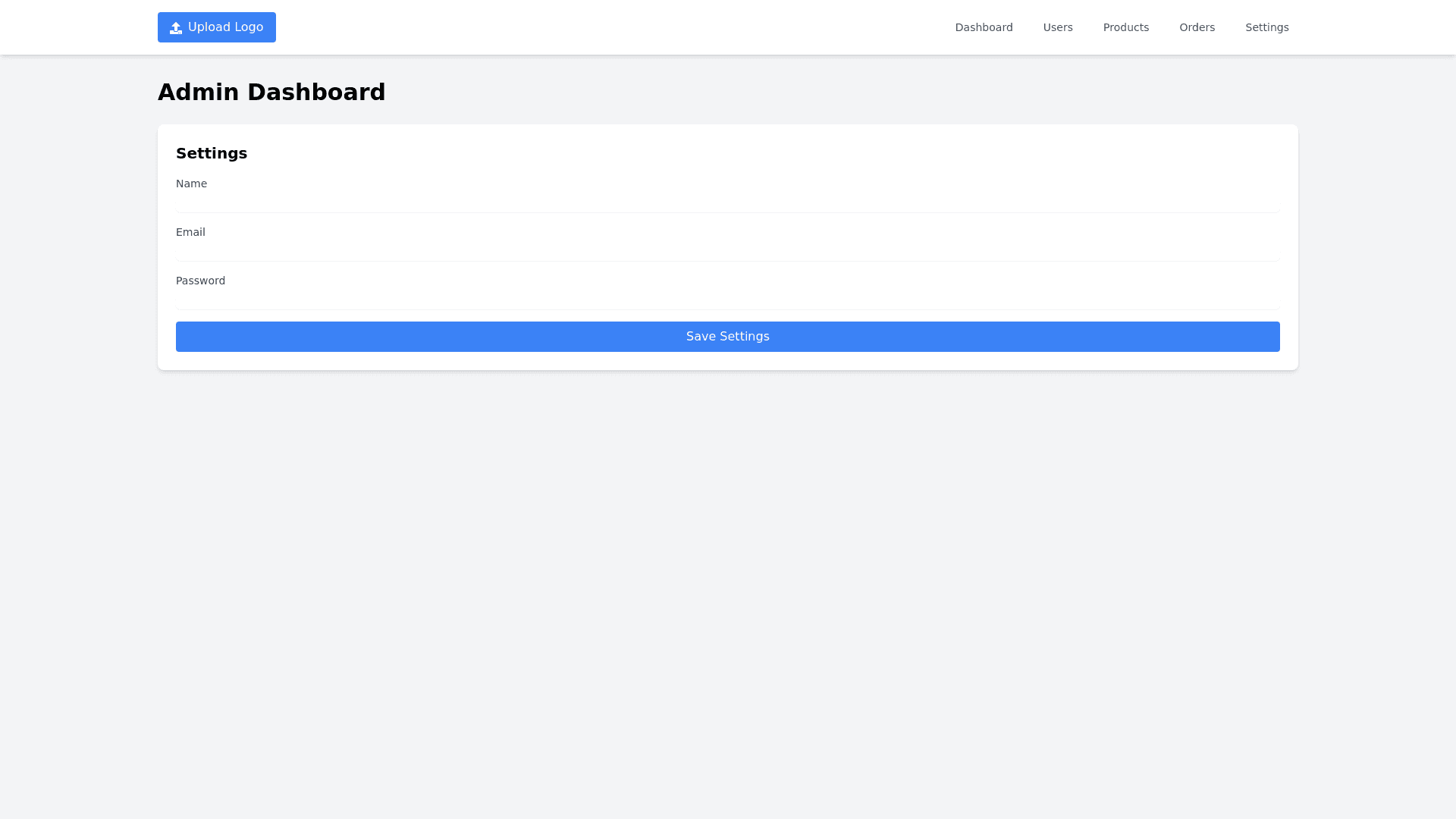Click the word Admin in the heading

coord(198,93)
